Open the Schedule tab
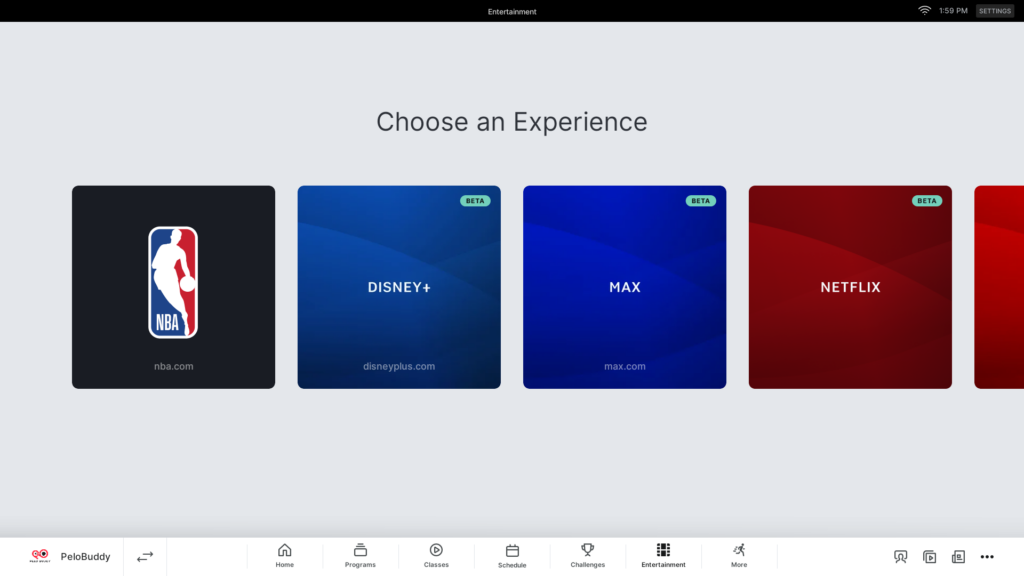Image resolution: width=1024 pixels, height=576 pixels. coord(512,556)
